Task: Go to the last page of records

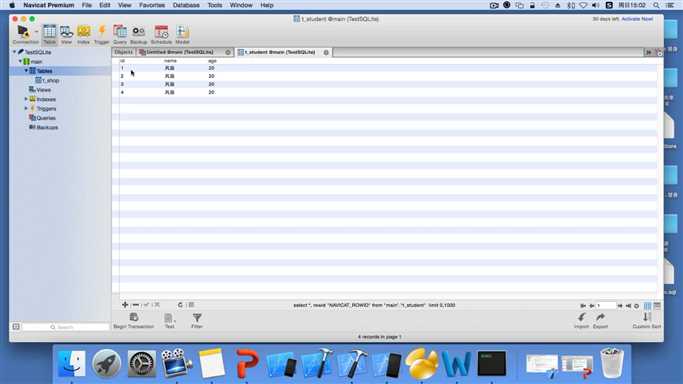Action: coord(629,306)
